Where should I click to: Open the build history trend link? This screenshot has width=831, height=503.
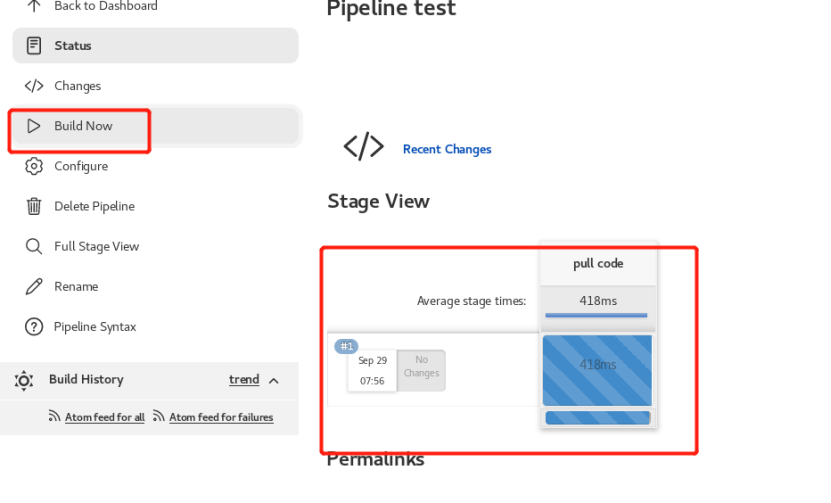pos(244,380)
